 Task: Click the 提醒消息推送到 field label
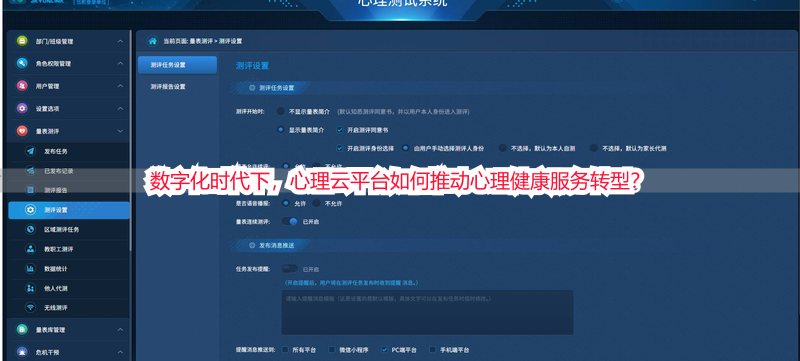256,350
